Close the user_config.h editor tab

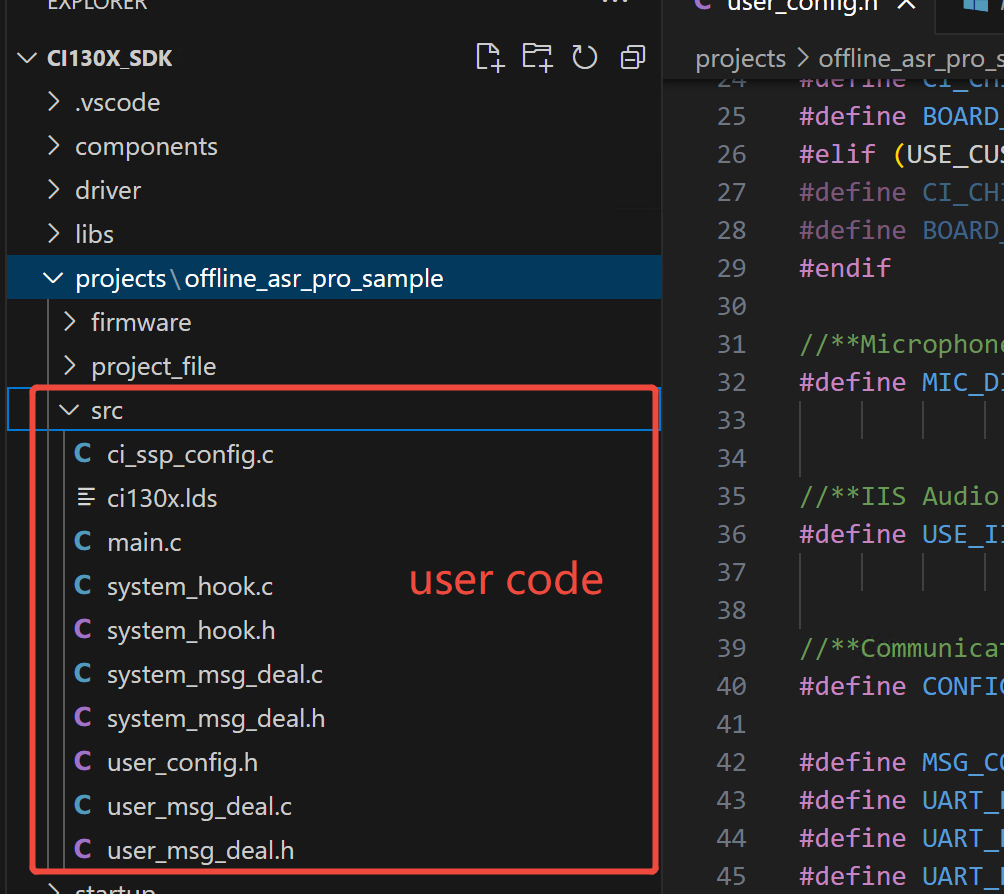coord(906,5)
